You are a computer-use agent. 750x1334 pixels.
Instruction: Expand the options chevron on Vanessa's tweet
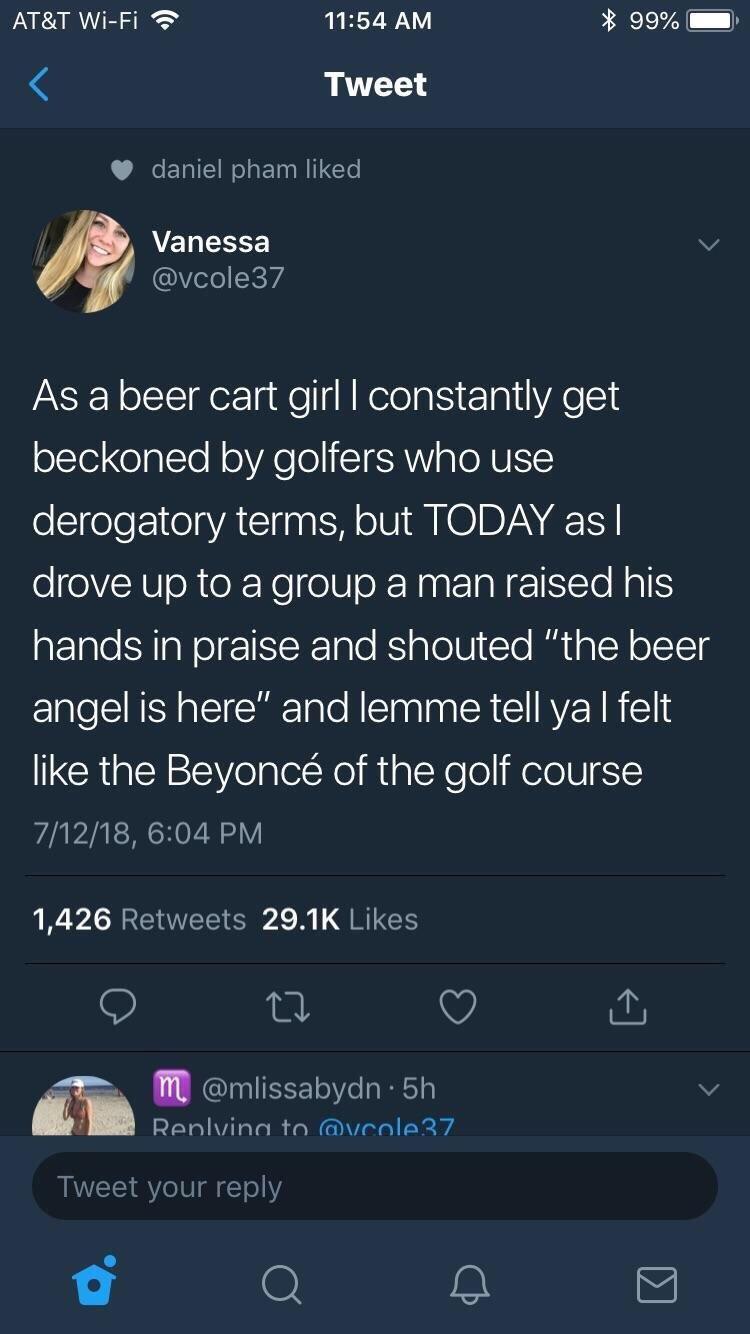(708, 245)
